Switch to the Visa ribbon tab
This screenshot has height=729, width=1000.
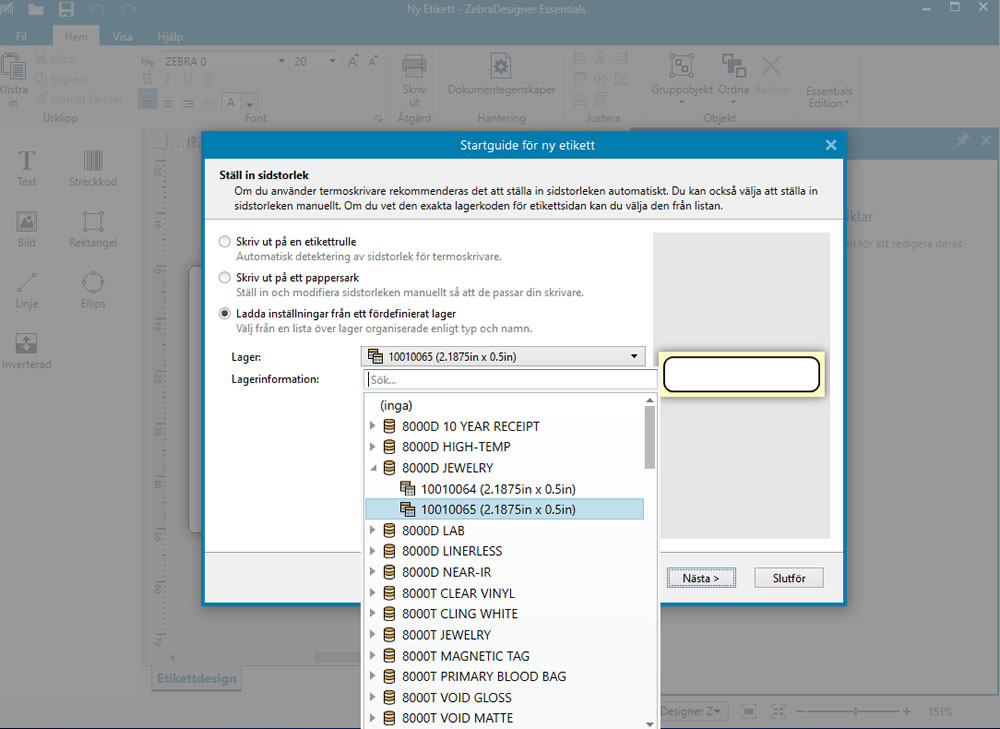122,36
